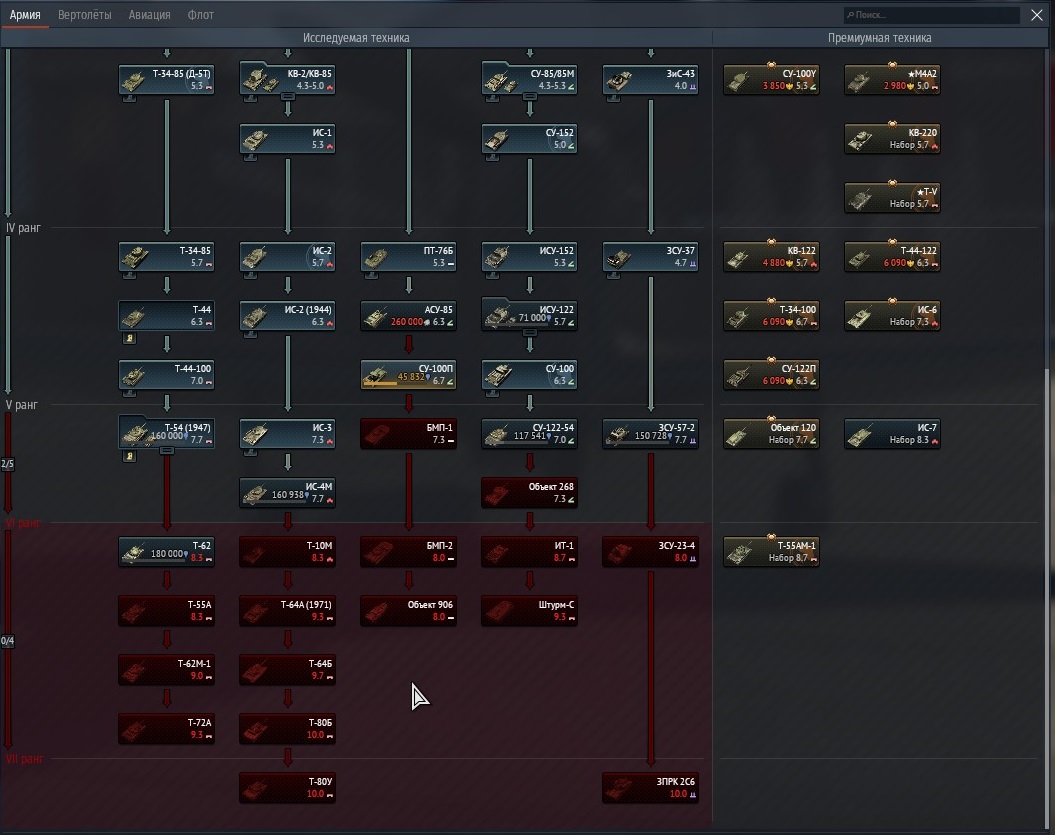Open the Авиация tab

coord(149,15)
